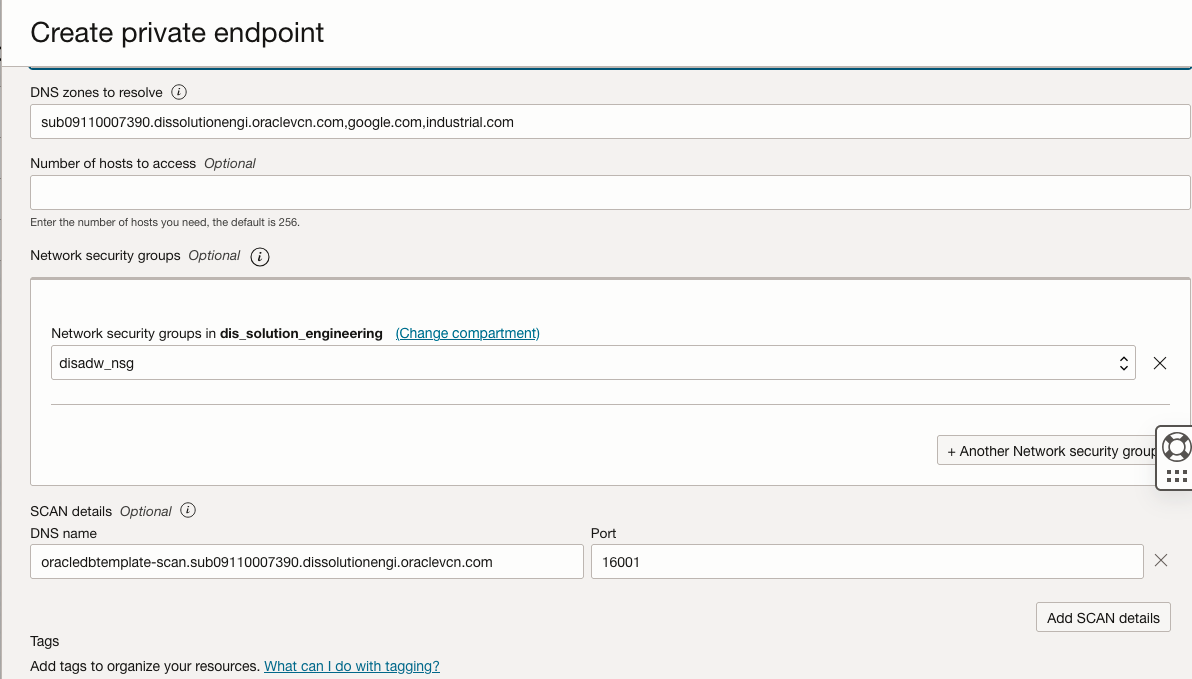View the Network security groups info tooltip

259,256
